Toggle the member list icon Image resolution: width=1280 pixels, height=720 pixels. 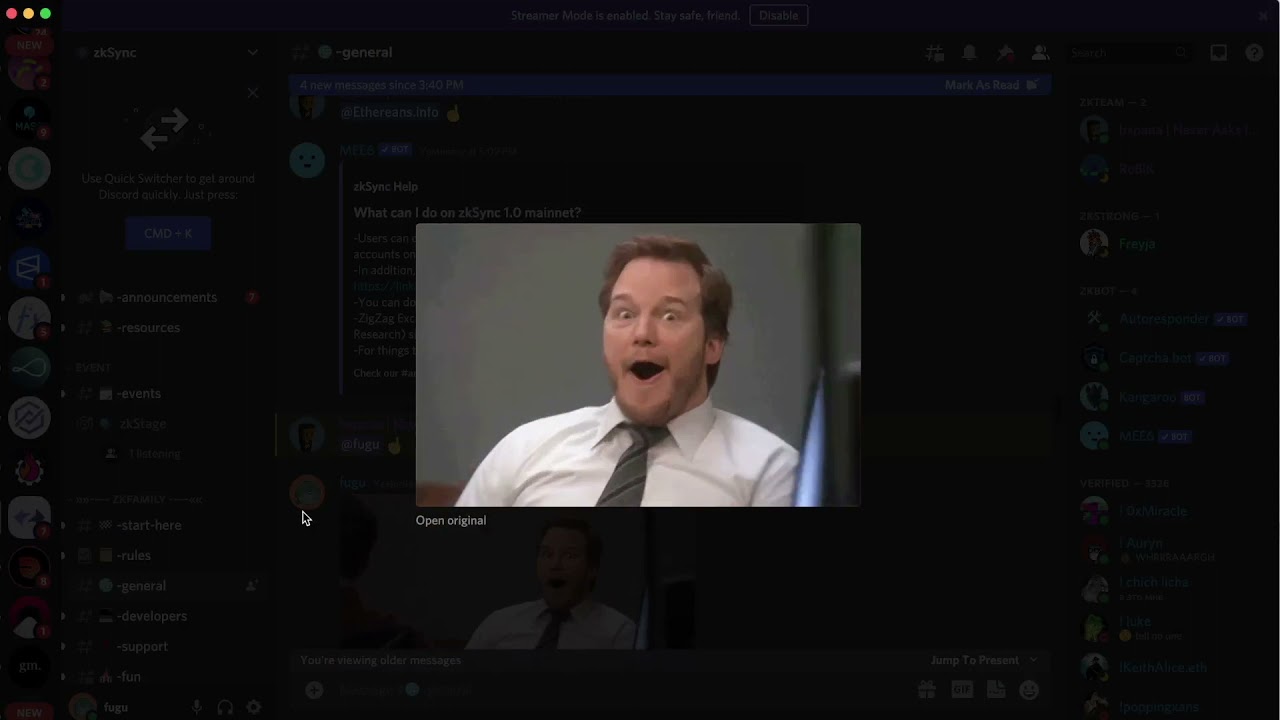coord(1040,52)
